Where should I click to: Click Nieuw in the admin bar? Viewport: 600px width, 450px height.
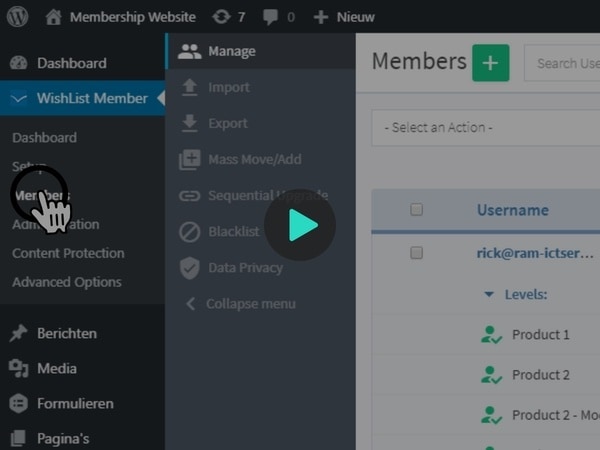355,17
